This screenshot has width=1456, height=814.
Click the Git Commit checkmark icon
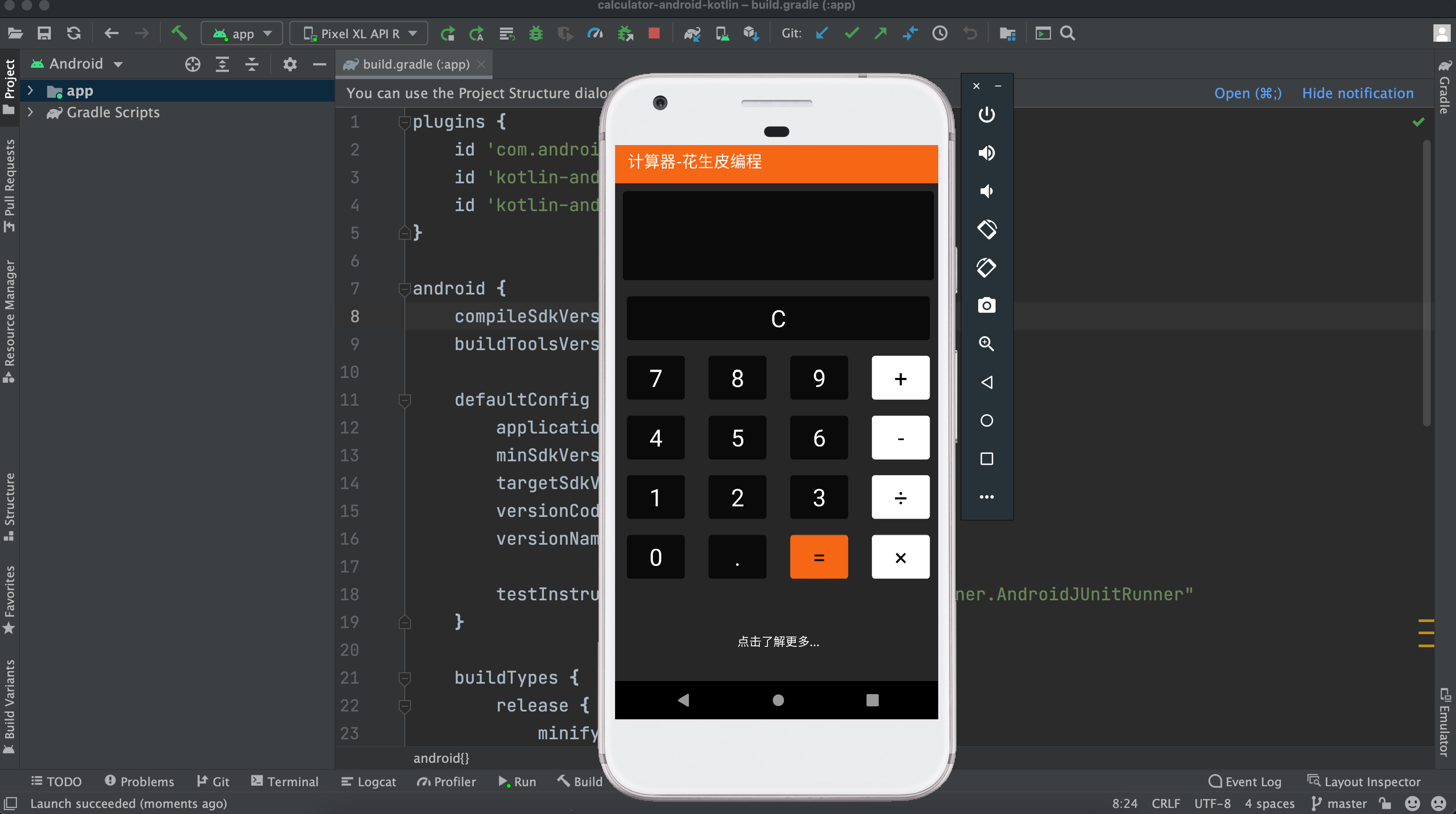pyautogui.click(x=851, y=33)
